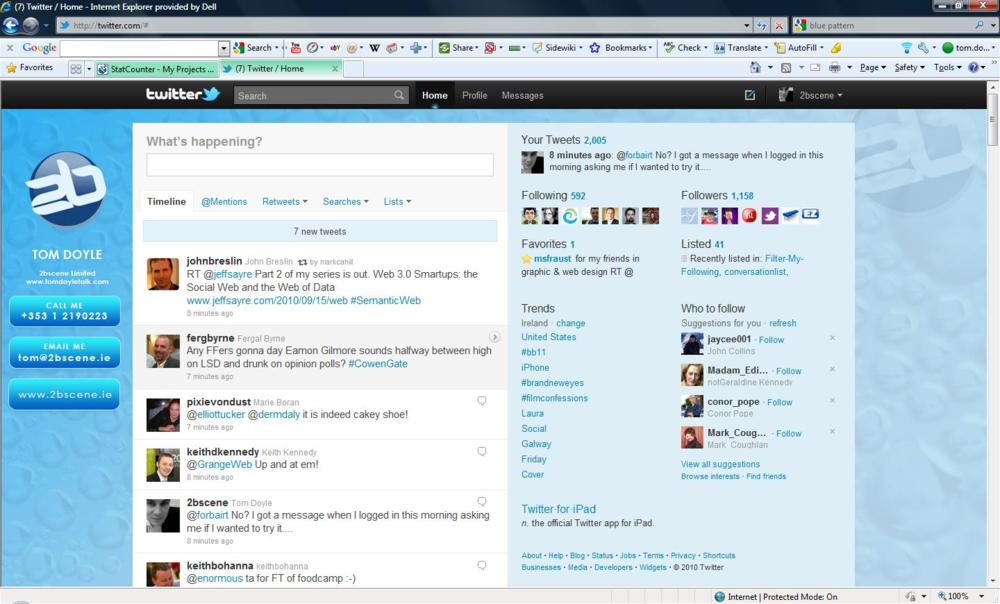Click the Google toolbar Bookmarks star

[595, 47]
